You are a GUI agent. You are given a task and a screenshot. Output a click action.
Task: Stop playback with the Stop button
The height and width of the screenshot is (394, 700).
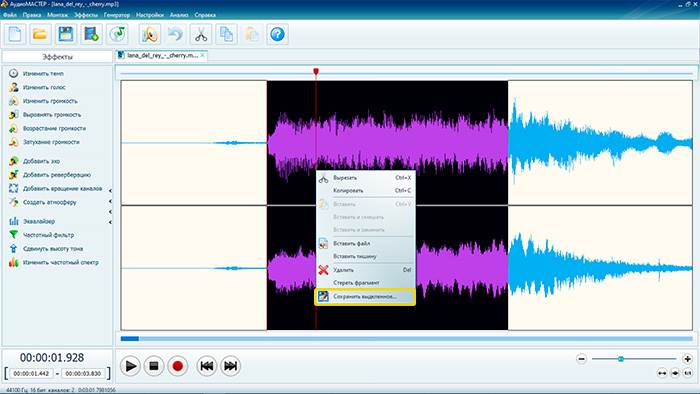point(154,366)
